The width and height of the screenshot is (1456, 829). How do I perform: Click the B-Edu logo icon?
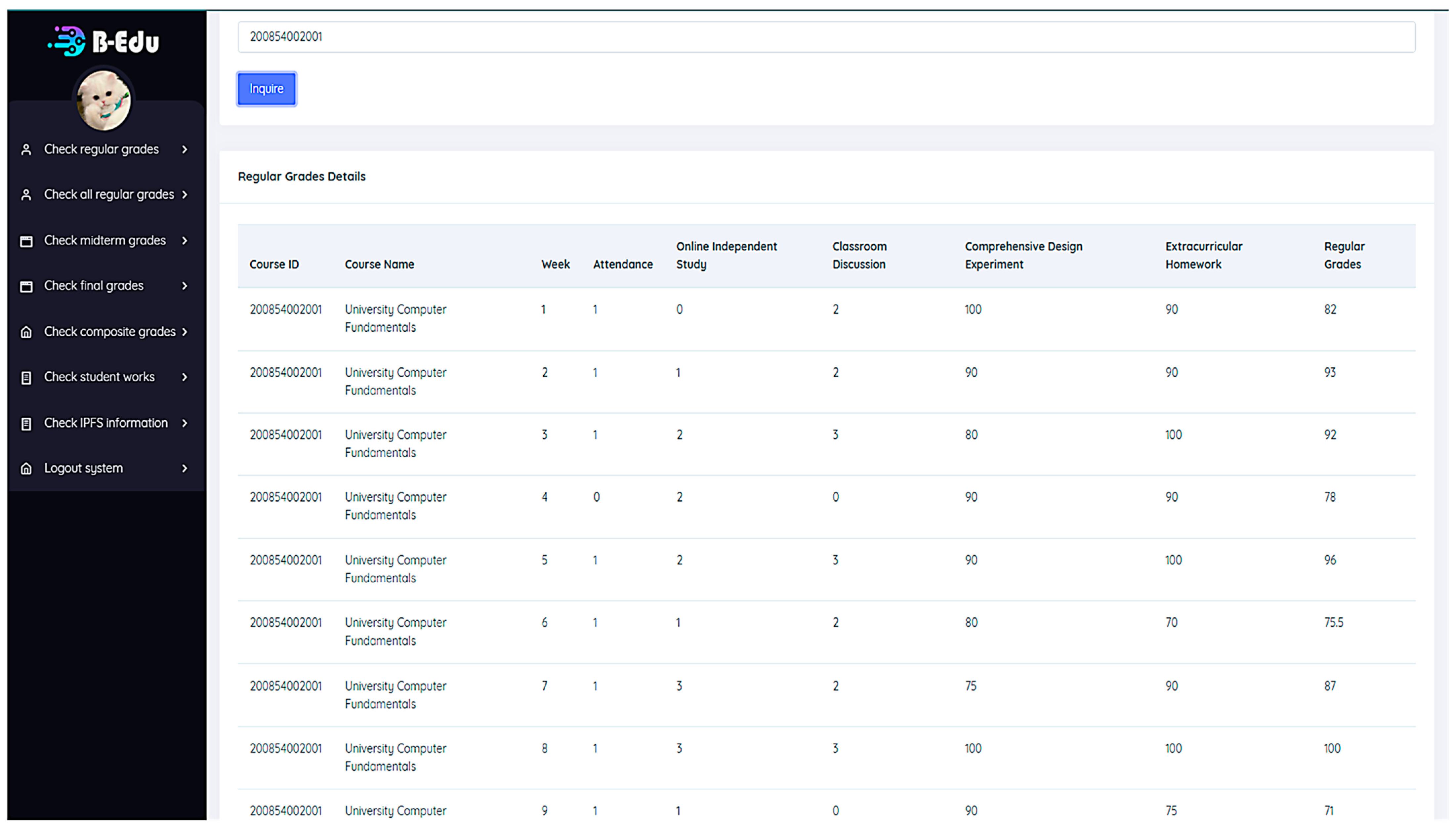point(67,41)
